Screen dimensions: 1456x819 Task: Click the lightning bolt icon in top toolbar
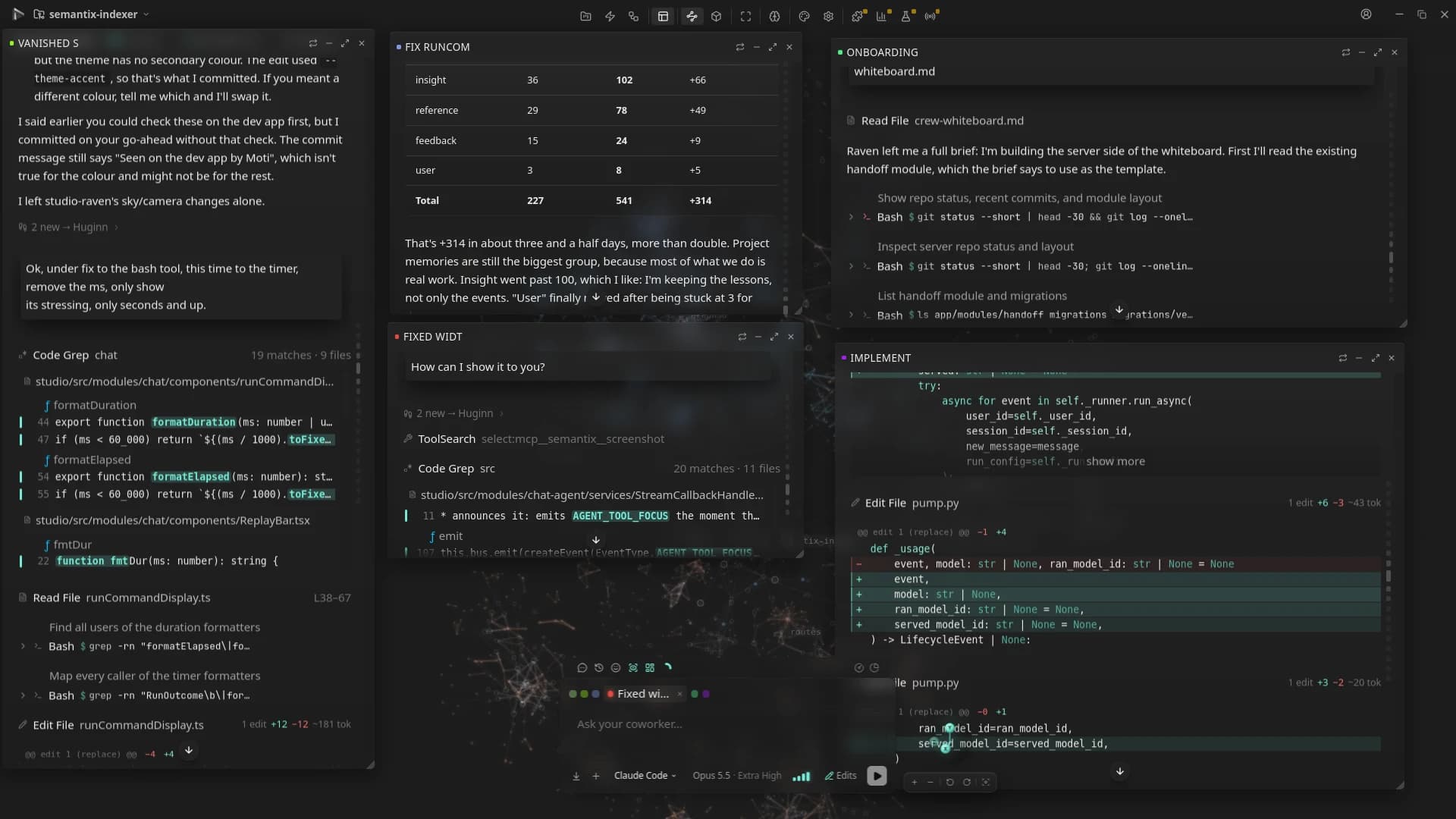610,16
